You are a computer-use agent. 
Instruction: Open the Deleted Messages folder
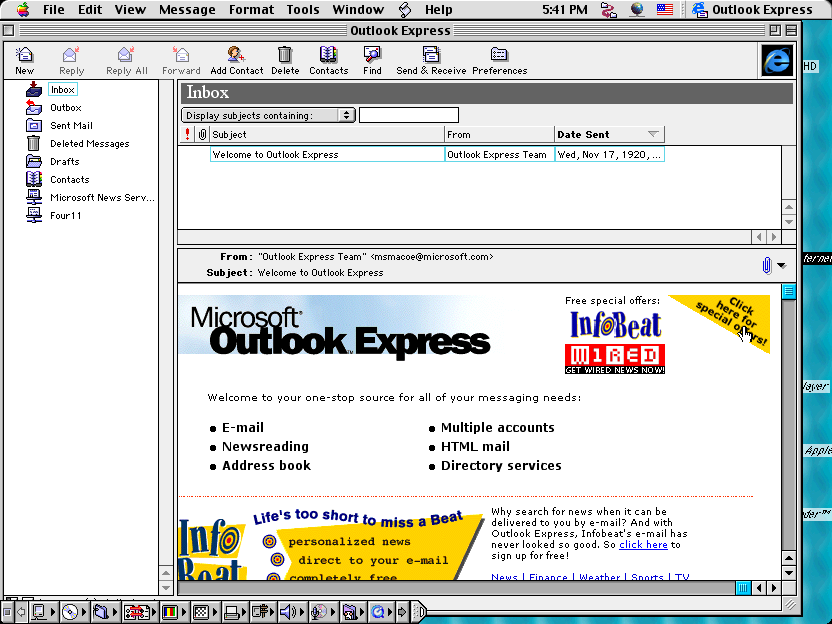tap(90, 144)
